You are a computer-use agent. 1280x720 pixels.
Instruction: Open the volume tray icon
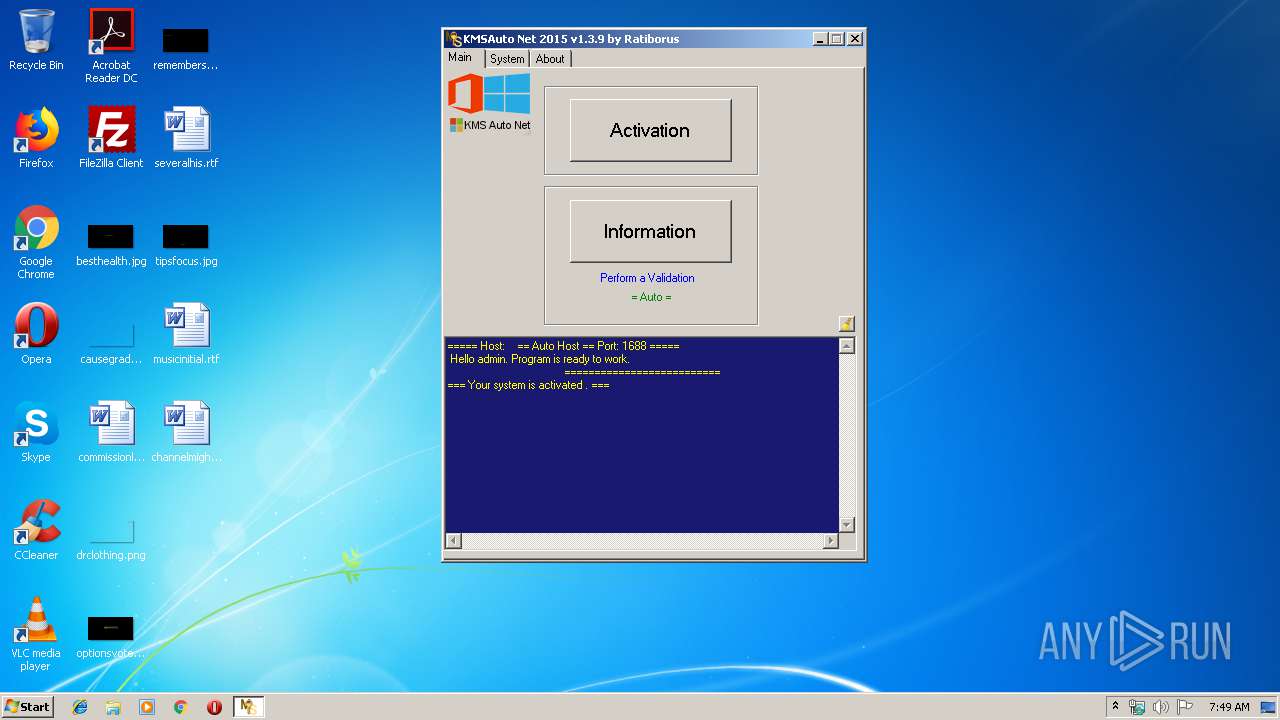(x=1161, y=707)
